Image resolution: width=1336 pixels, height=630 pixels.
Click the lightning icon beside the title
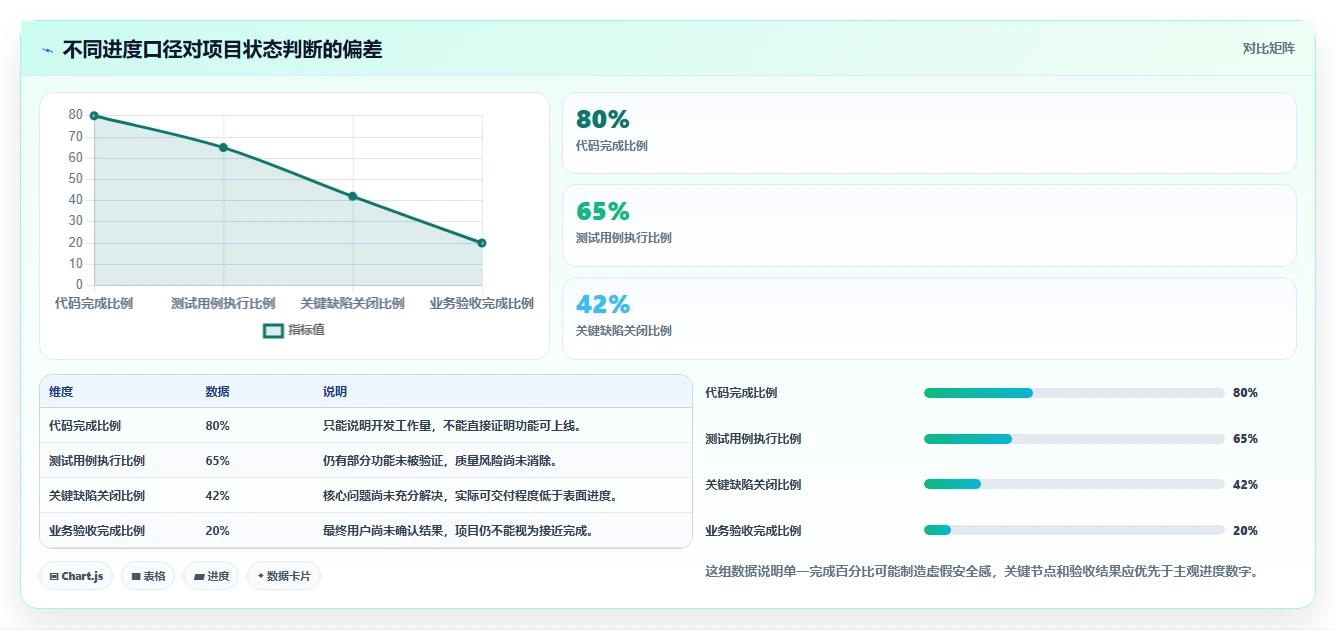[x=48, y=50]
